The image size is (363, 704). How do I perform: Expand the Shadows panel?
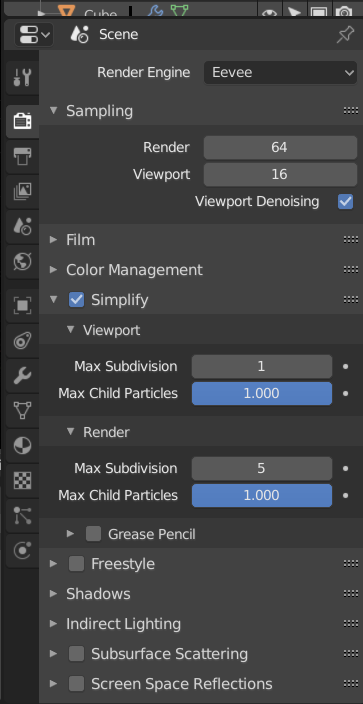[54, 594]
